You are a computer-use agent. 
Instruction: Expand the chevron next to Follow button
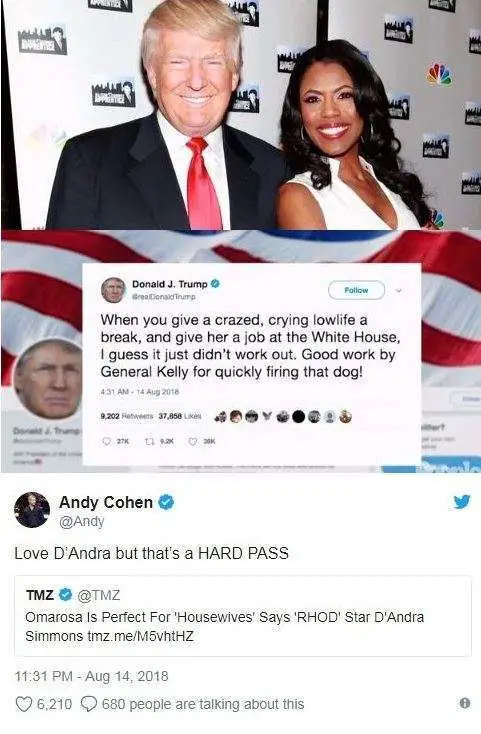click(399, 290)
